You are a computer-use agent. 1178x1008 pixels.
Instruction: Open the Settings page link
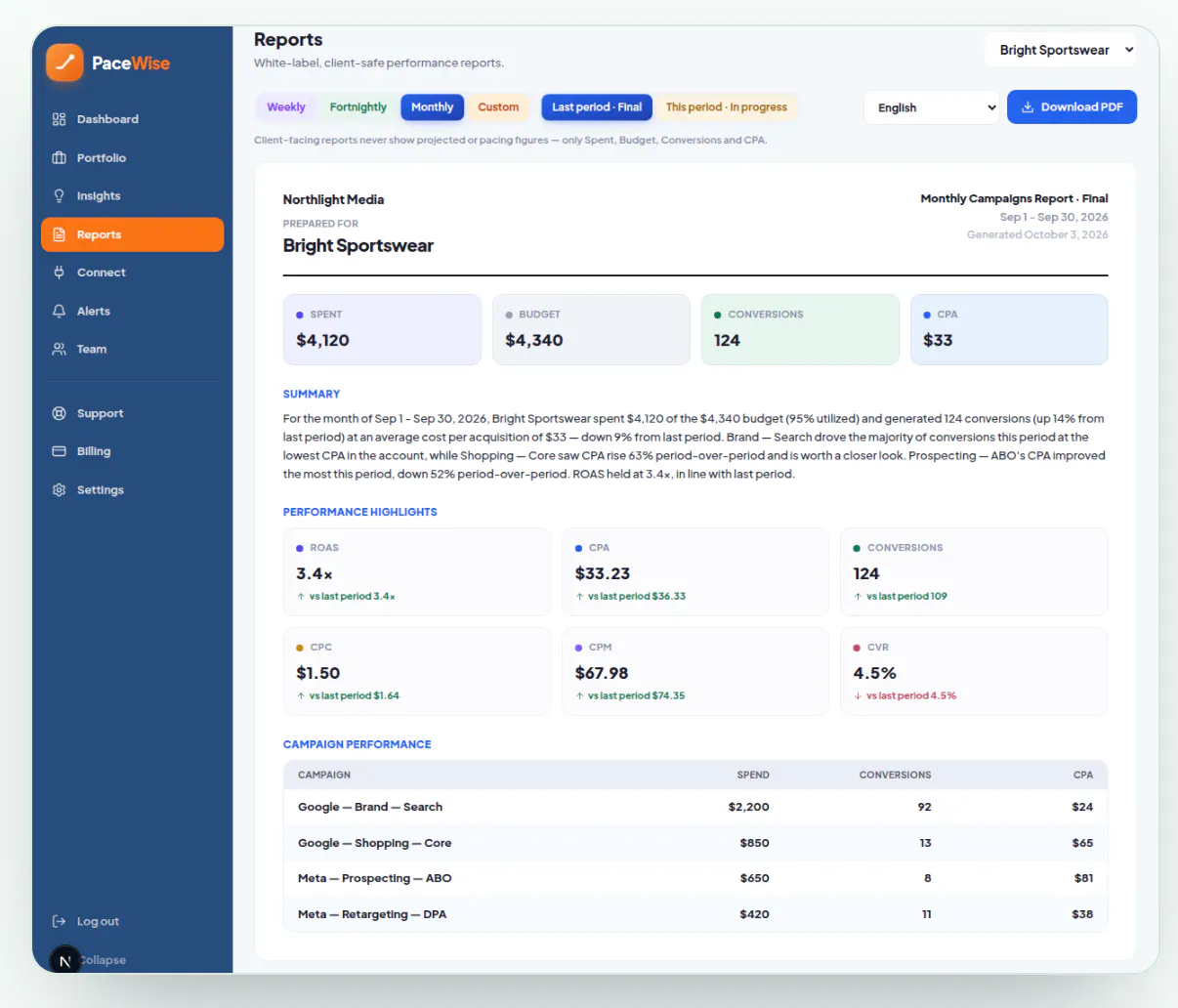pos(133,490)
